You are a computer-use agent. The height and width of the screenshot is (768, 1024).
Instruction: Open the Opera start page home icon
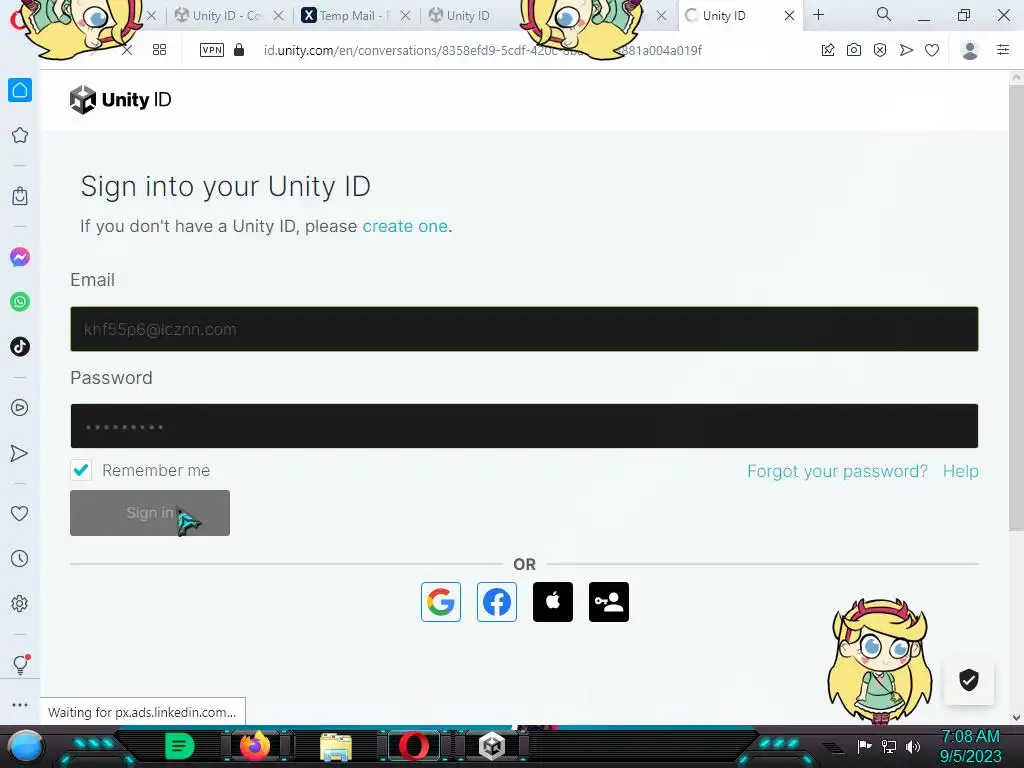20,90
